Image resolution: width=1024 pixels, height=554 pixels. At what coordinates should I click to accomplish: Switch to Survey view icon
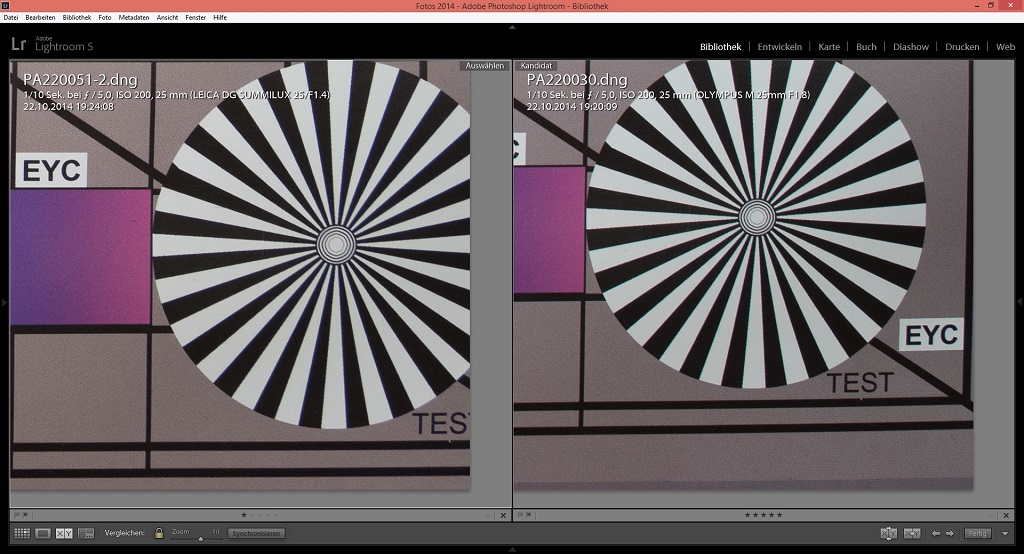[86, 533]
